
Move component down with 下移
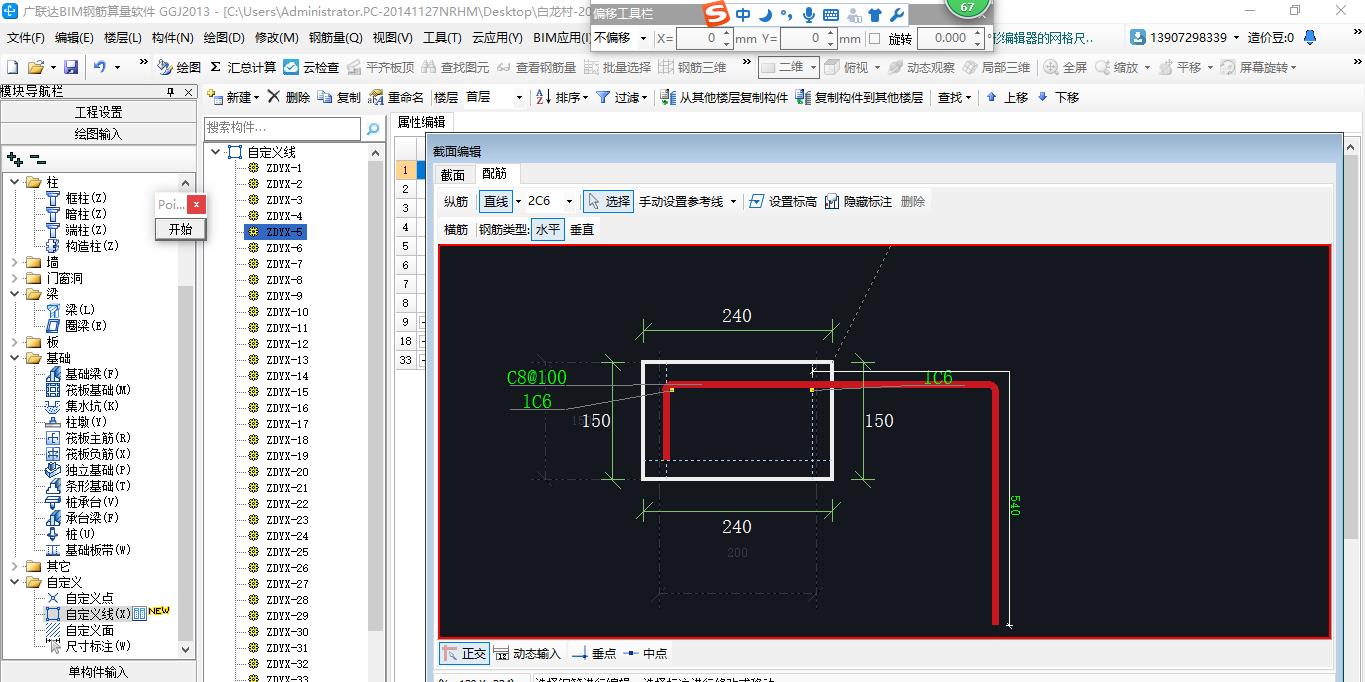pyautogui.click(x=1058, y=97)
